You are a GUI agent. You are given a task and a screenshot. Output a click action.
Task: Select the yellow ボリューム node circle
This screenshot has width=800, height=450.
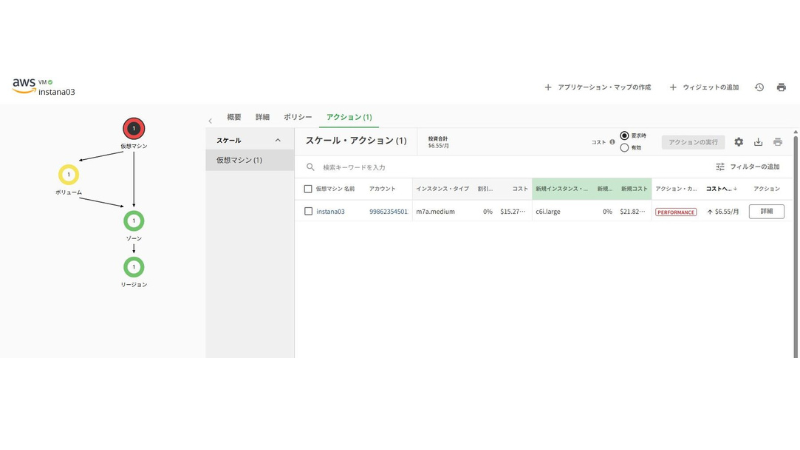[x=69, y=175]
